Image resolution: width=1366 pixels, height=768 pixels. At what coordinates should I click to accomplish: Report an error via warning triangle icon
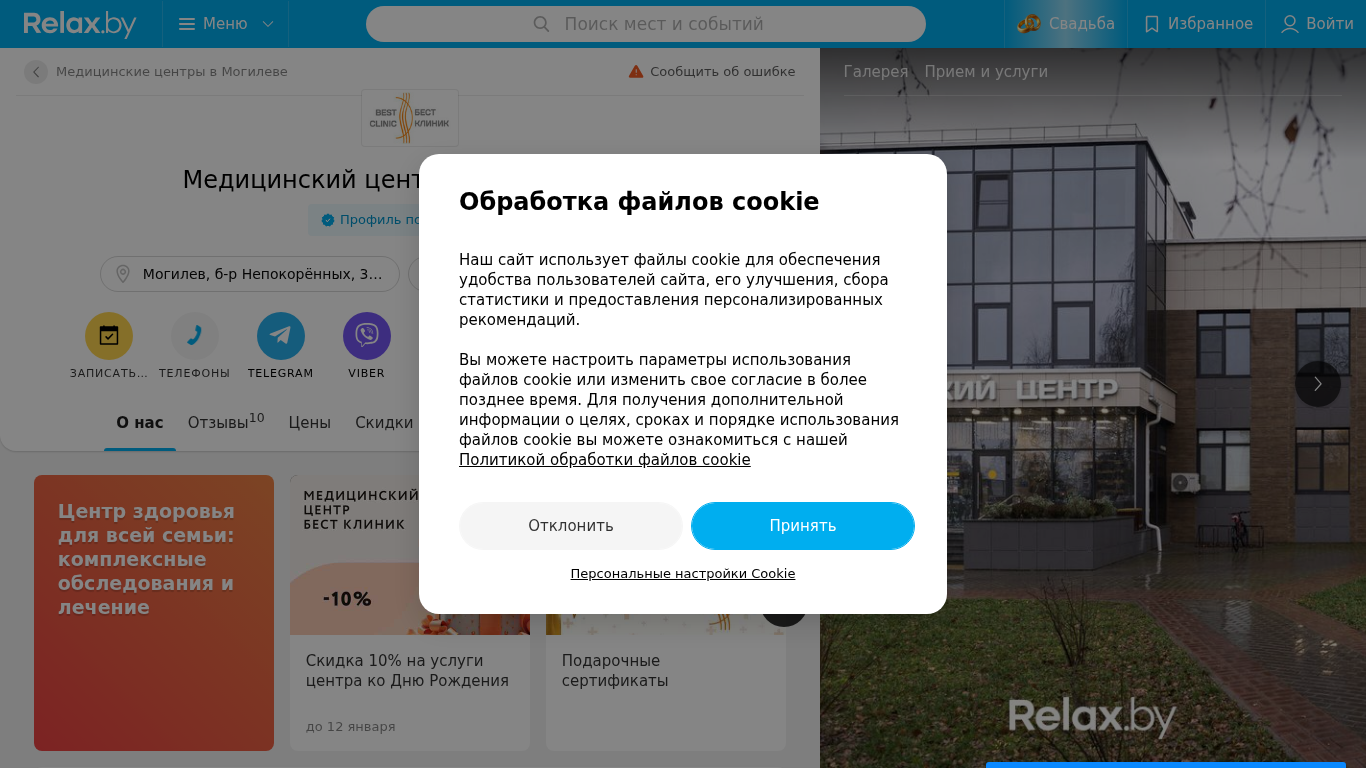click(x=636, y=72)
